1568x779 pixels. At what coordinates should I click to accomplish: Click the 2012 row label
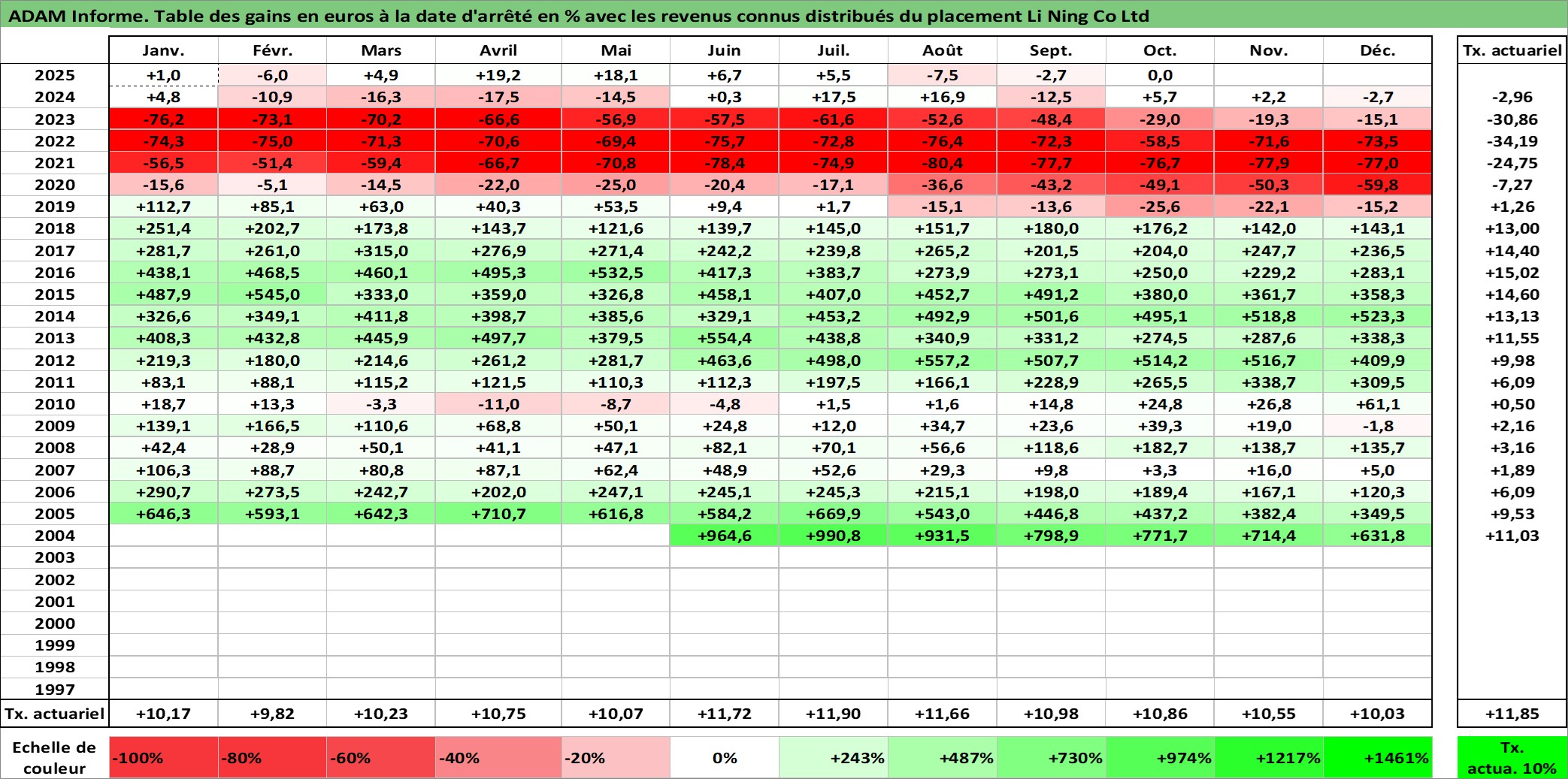55,361
